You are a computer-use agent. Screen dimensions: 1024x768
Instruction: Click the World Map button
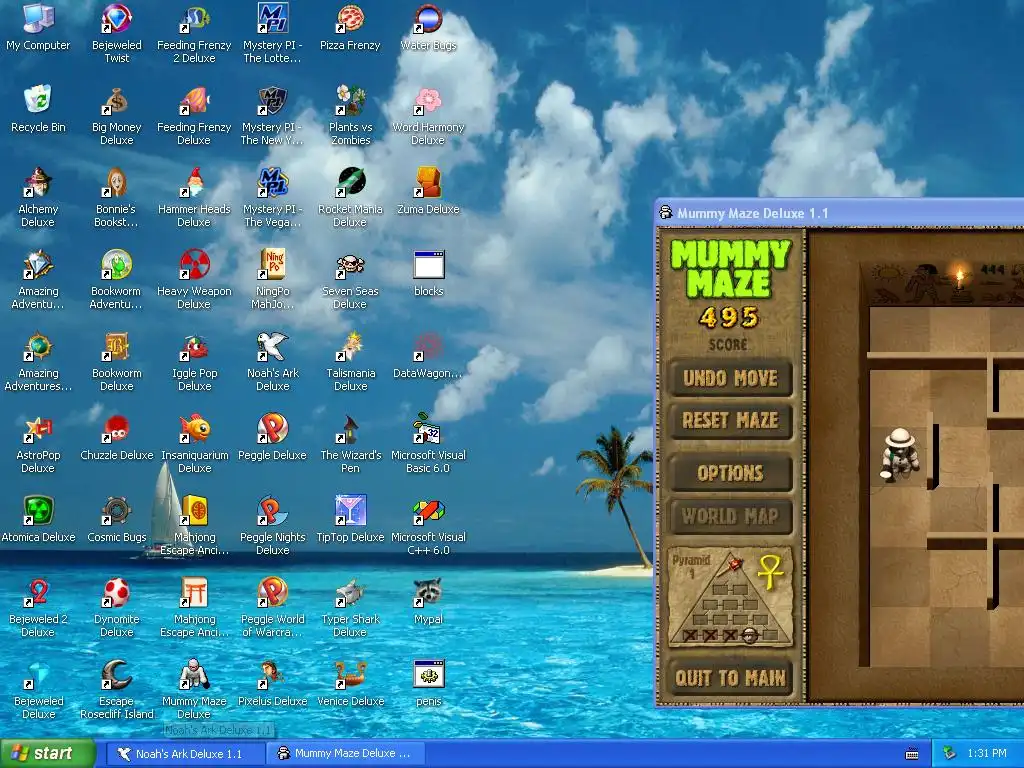click(730, 517)
